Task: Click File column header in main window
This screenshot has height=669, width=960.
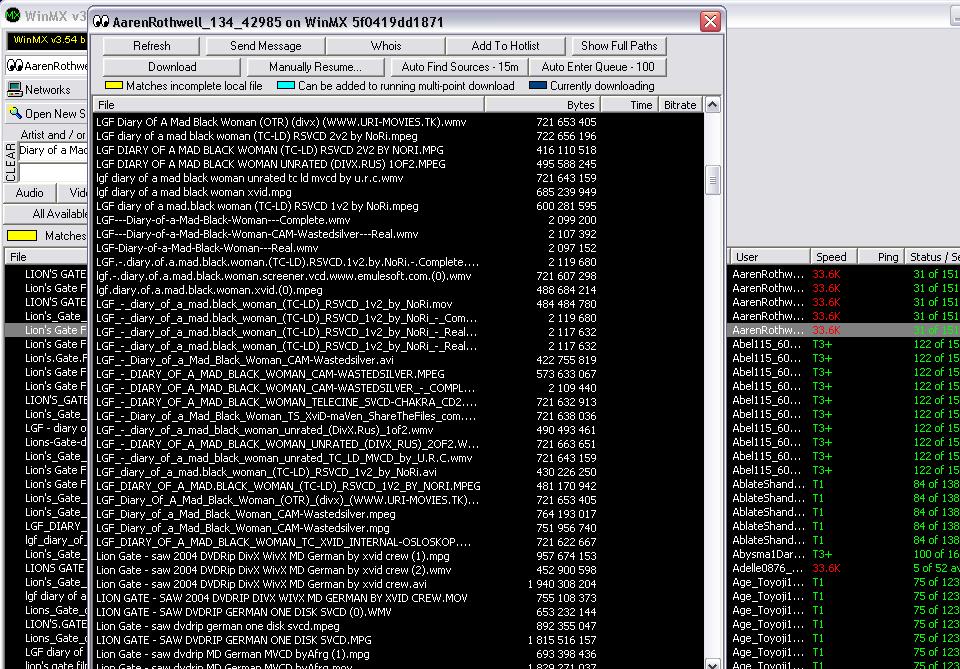Action: [46, 257]
